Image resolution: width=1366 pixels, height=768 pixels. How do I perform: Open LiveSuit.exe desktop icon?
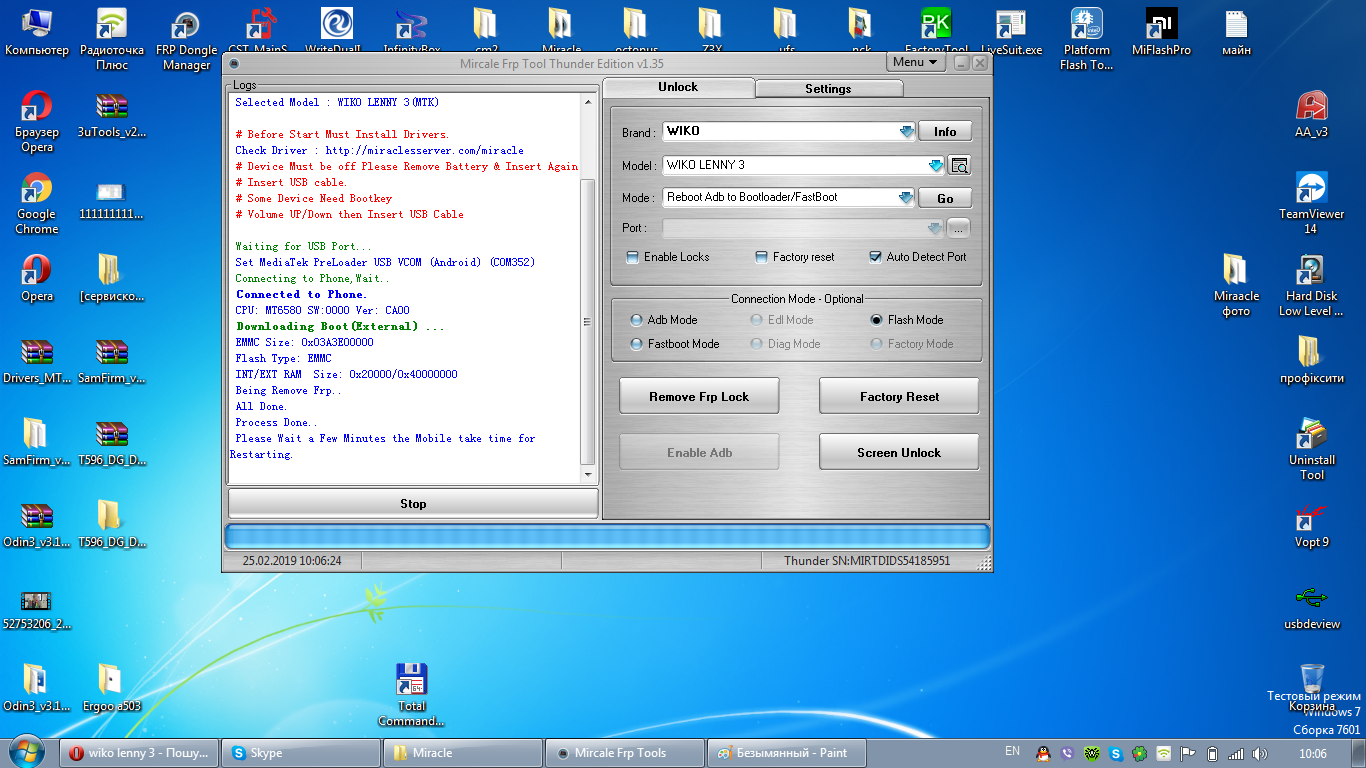click(1011, 32)
